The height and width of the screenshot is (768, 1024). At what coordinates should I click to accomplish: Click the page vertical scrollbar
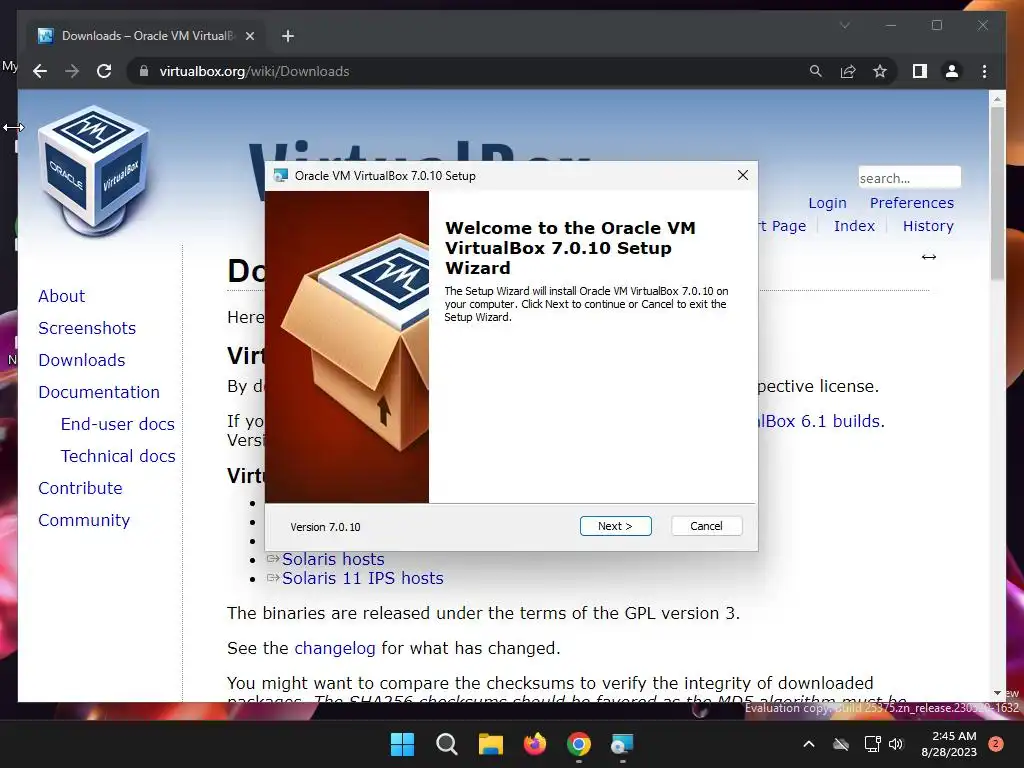tap(997, 193)
